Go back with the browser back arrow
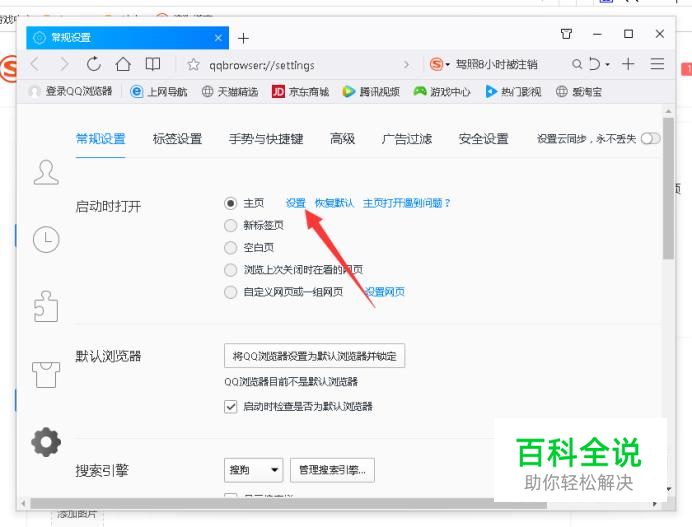The image size is (692, 527). pos(35,64)
